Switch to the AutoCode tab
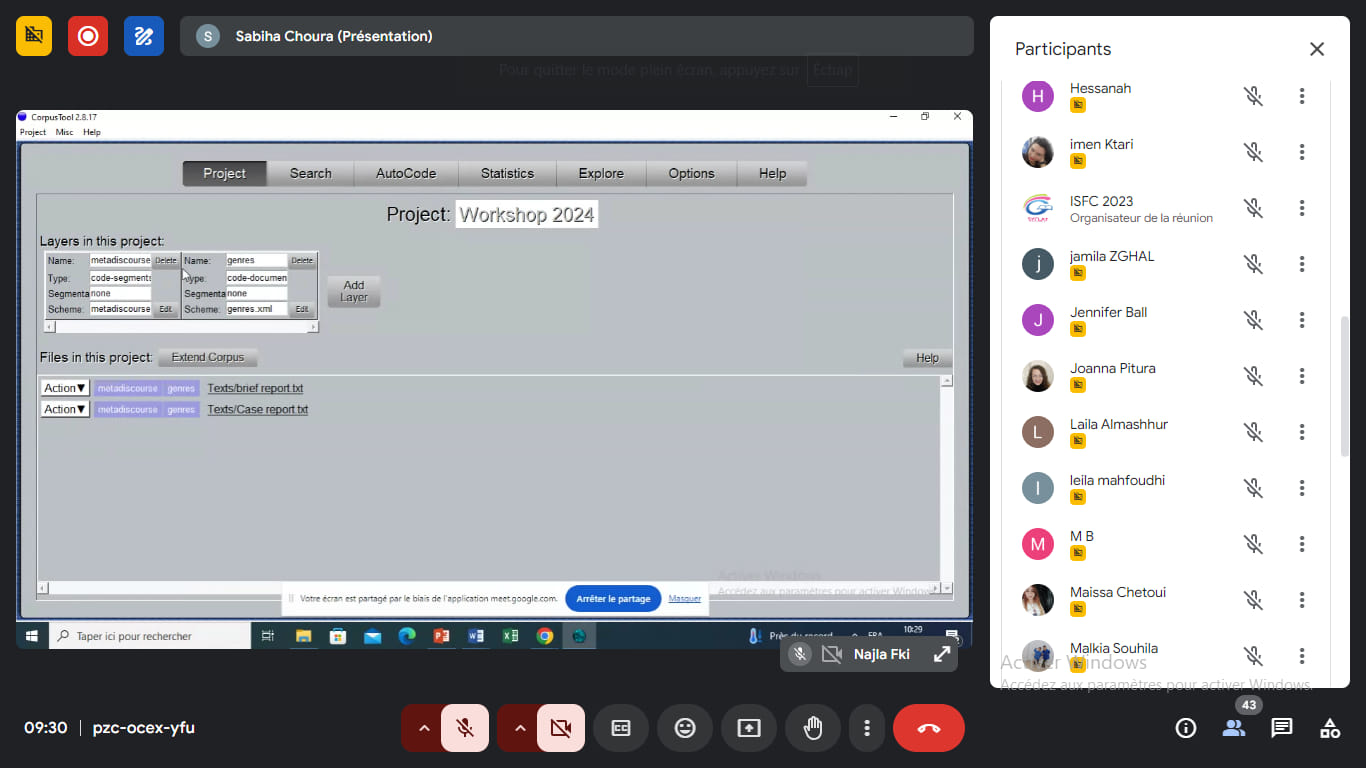 (406, 173)
